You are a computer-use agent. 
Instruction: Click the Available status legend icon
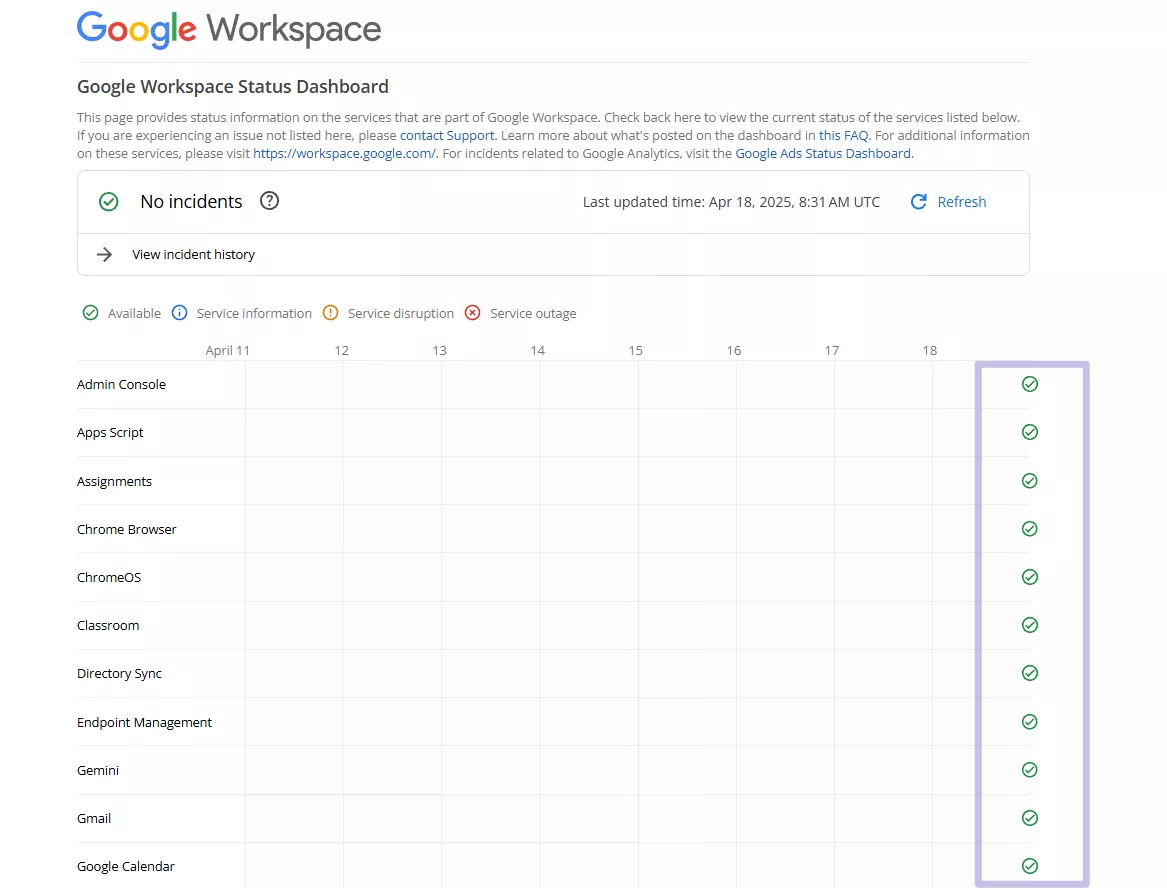pyautogui.click(x=90, y=313)
